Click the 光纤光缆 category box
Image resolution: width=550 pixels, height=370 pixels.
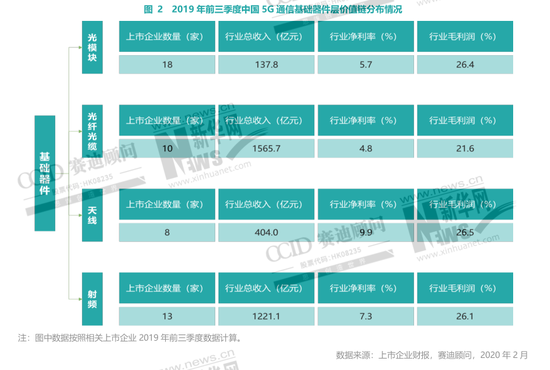pos(92,131)
